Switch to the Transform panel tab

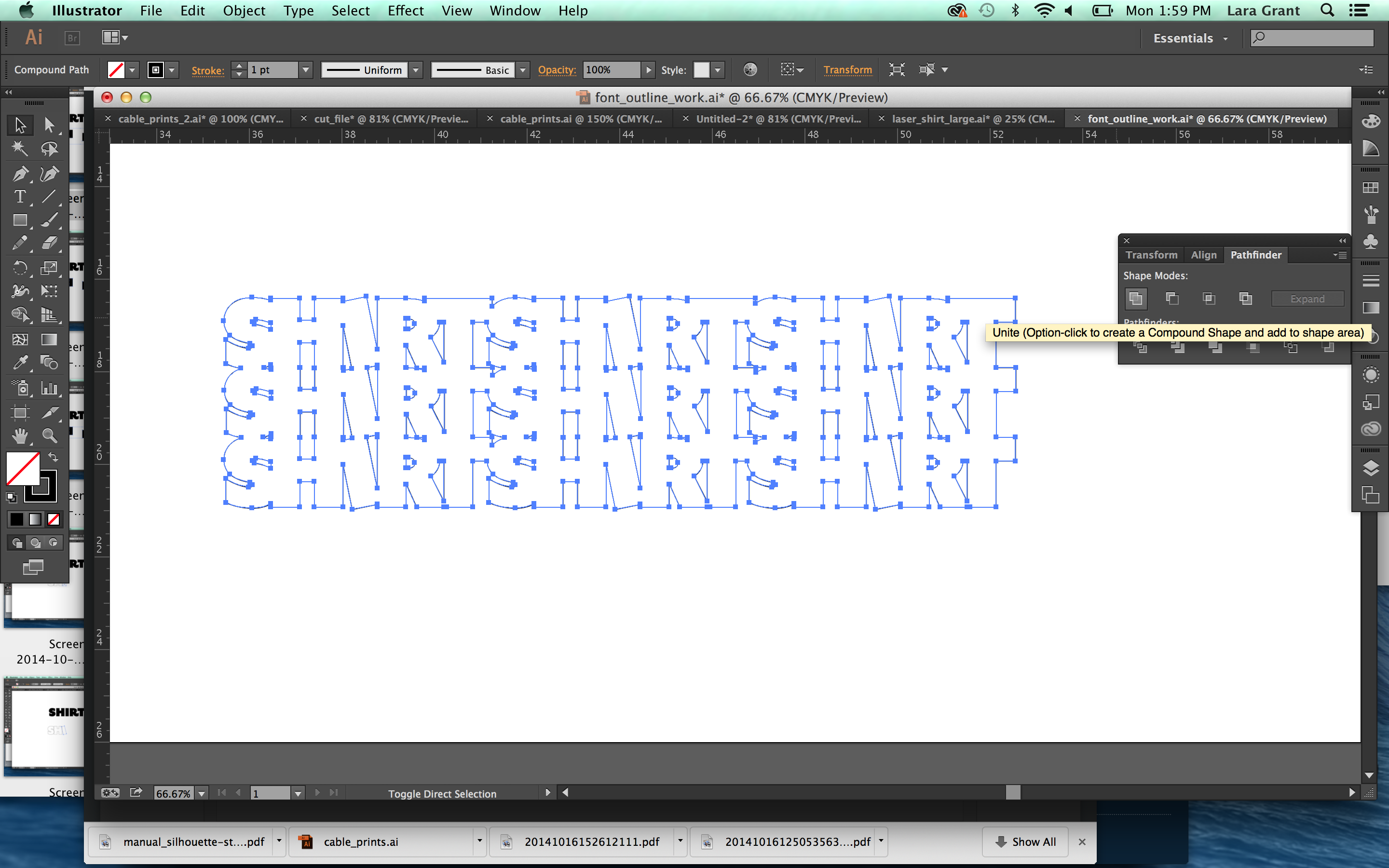[1151, 255]
